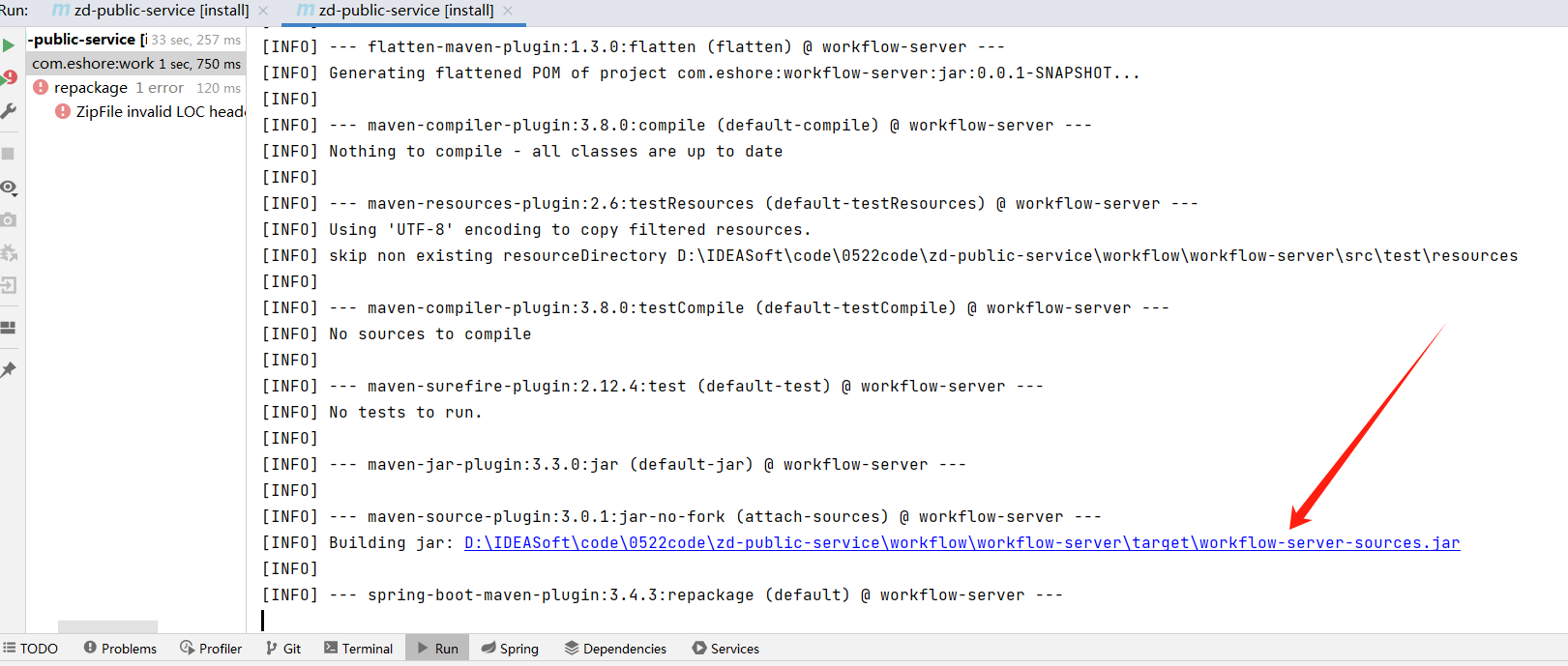Click the maven-compiler-plugin testCompile log line
Screen dimensions: 1568x666
coord(716,308)
